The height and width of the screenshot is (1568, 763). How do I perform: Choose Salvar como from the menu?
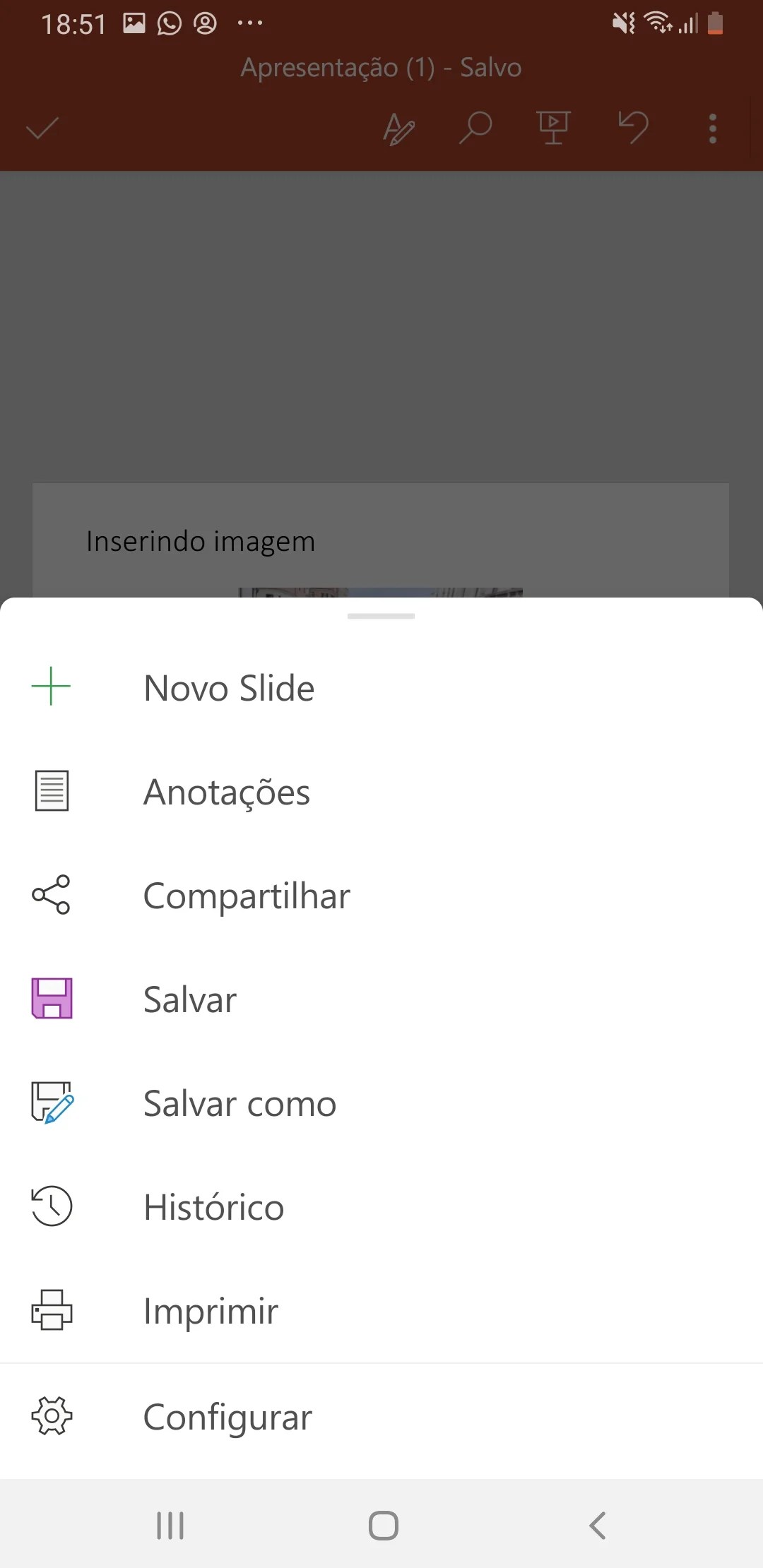(x=239, y=1103)
